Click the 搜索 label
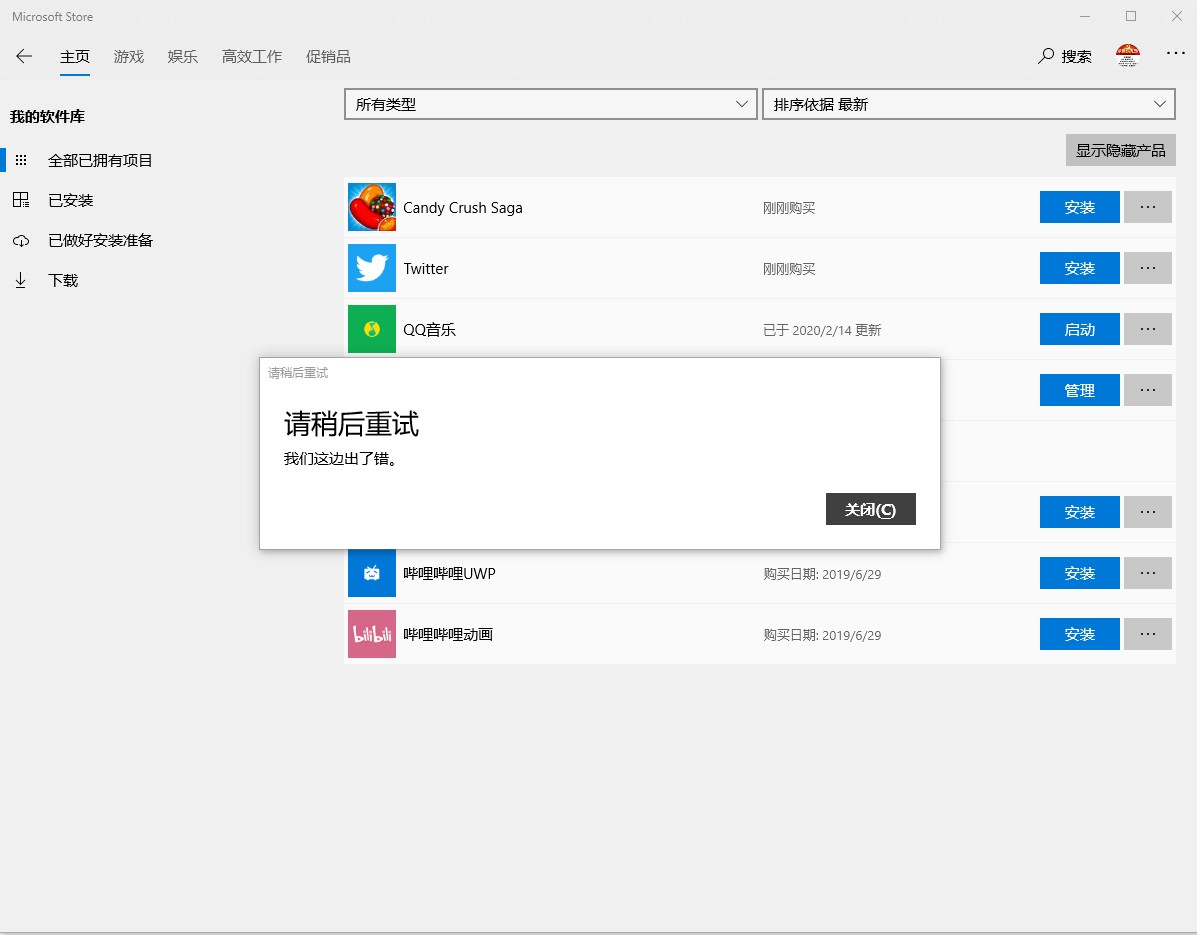This screenshot has width=1197, height=935. [x=1076, y=56]
